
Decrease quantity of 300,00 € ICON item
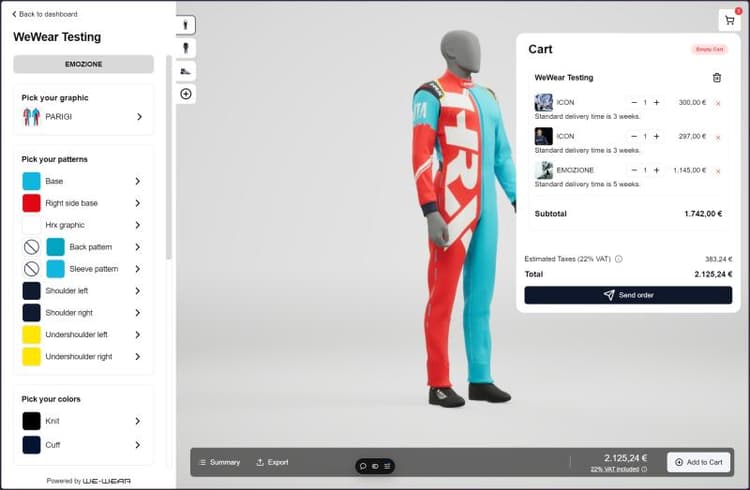pyautogui.click(x=634, y=102)
